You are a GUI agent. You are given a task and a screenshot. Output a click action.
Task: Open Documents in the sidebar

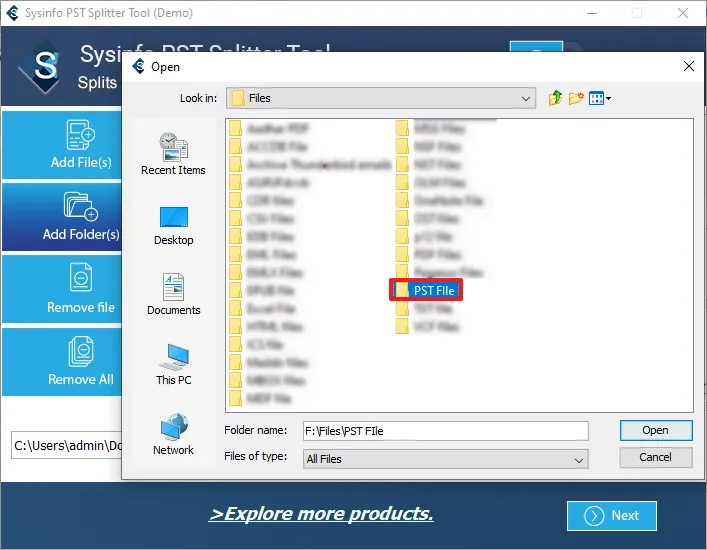[174, 294]
